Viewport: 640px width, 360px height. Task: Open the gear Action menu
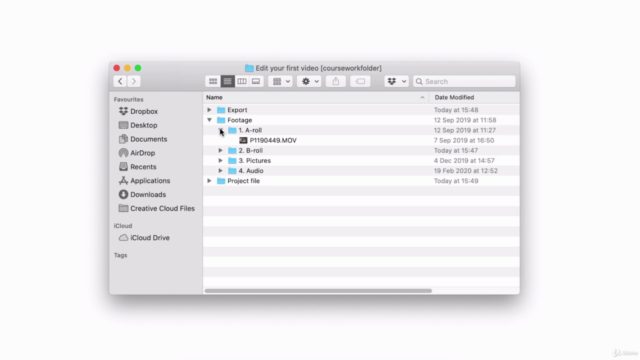pyautogui.click(x=309, y=81)
